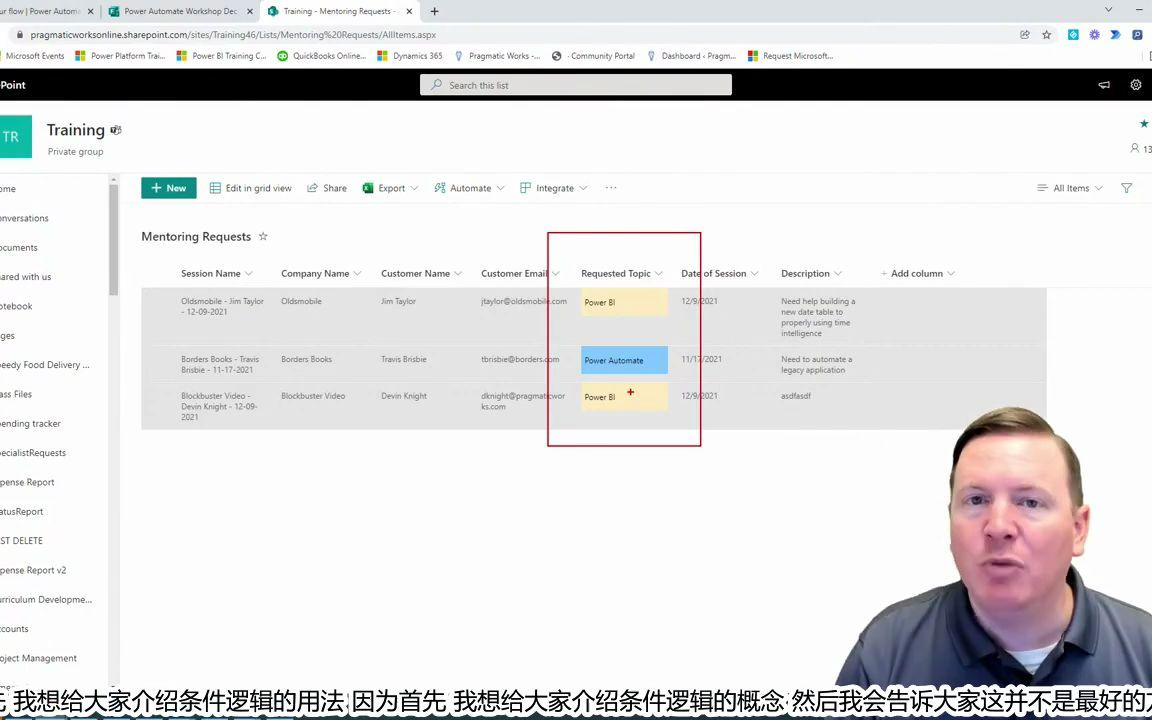Screen dimensions: 1152x720
Task: Open the All Items view dropdown
Action: point(1070,188)
